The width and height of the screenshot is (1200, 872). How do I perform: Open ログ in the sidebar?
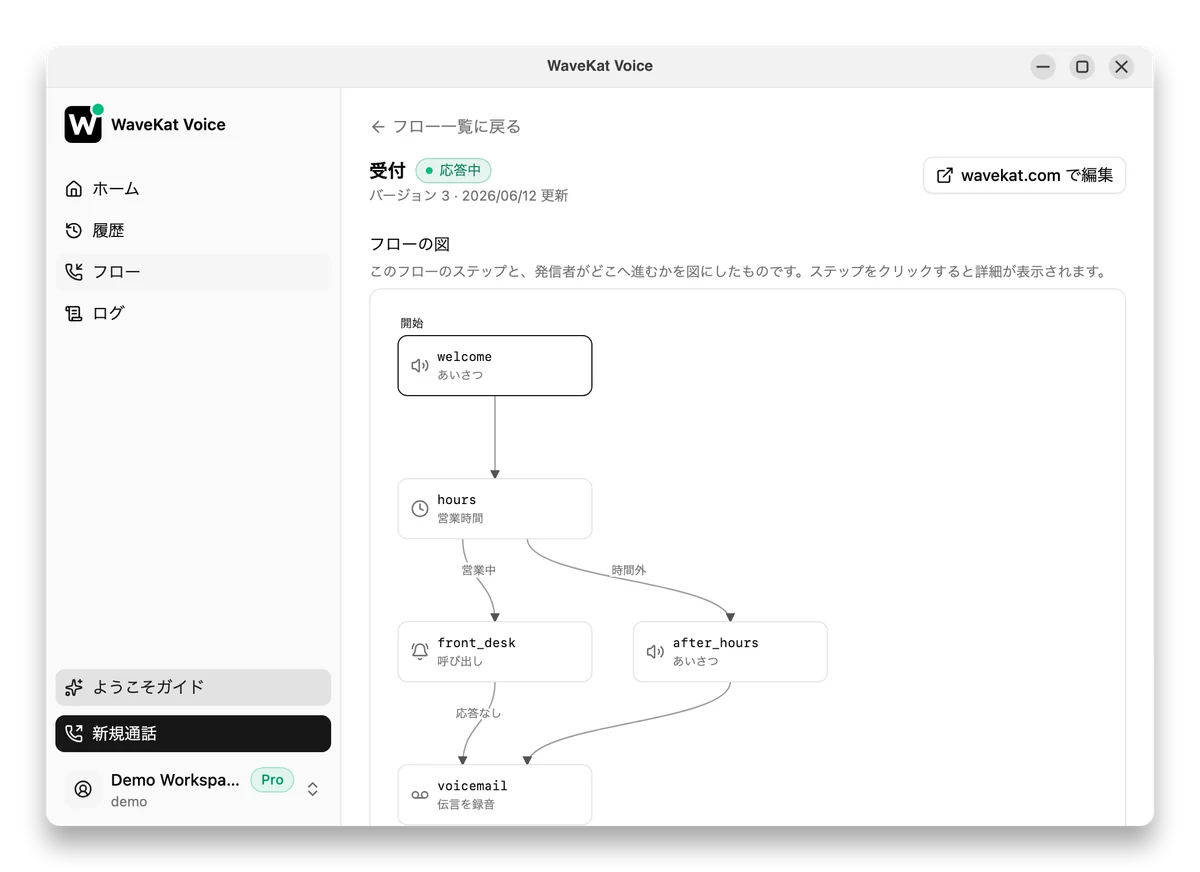point(193,313)
